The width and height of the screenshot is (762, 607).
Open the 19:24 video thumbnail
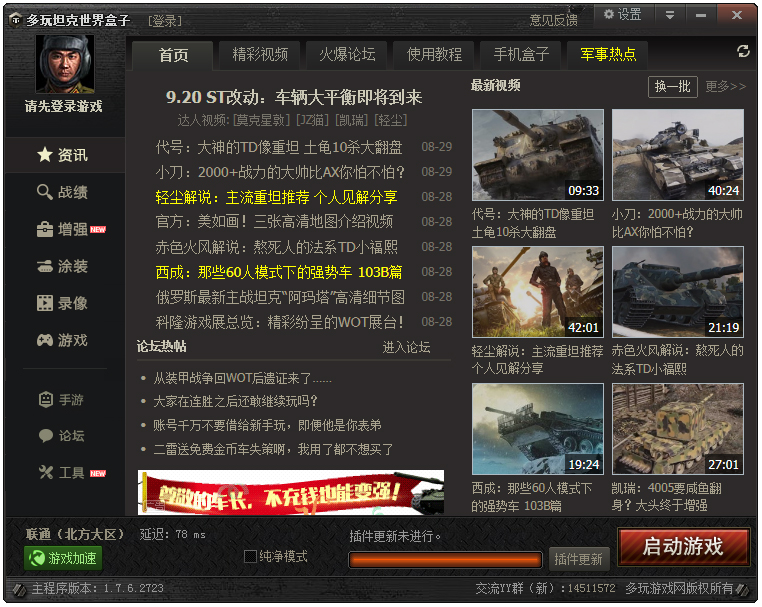[x=537, y=429]
